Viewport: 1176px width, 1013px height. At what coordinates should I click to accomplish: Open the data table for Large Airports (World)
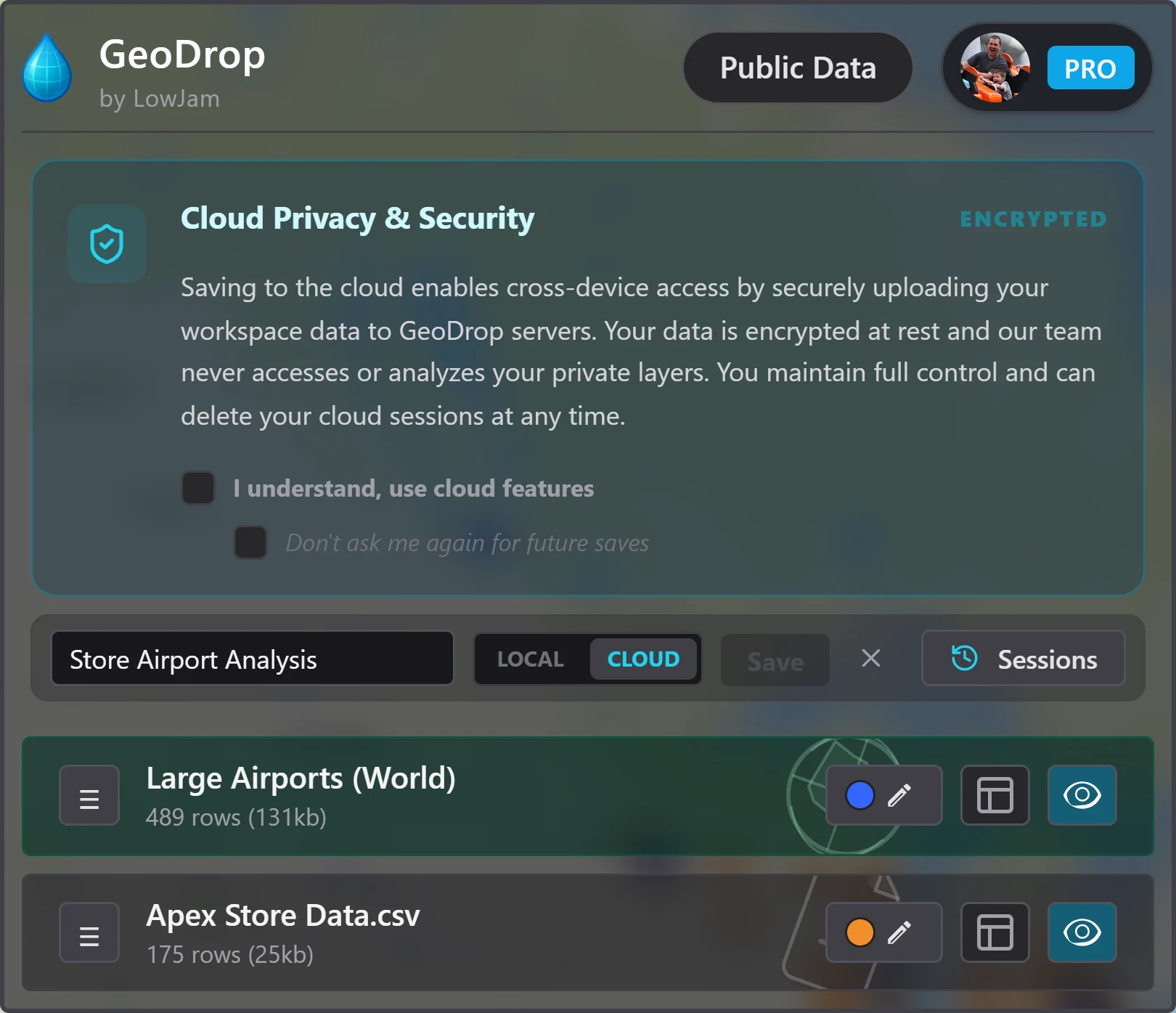coord(995,795)
